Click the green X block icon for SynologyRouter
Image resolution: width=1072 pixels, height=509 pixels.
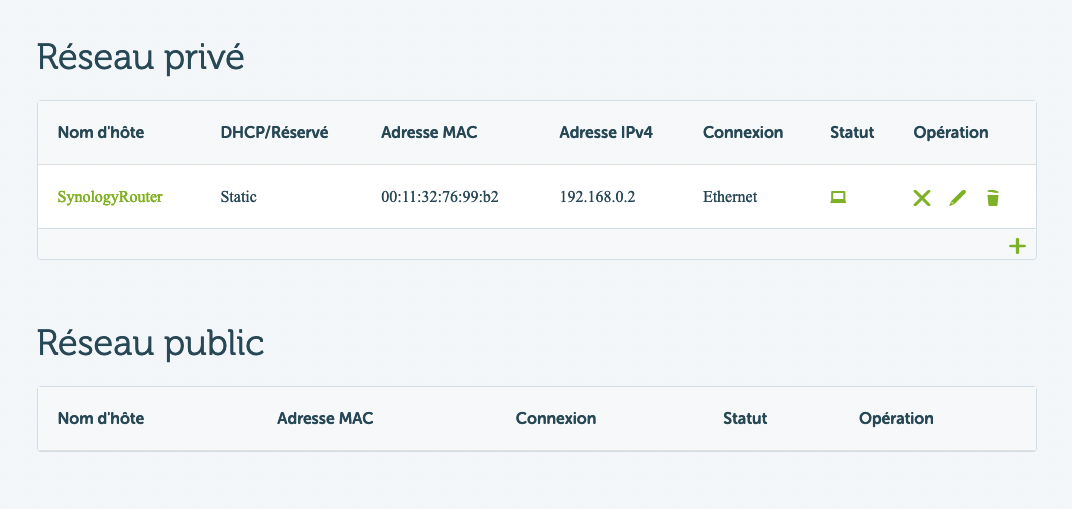(x=922, y=198)
